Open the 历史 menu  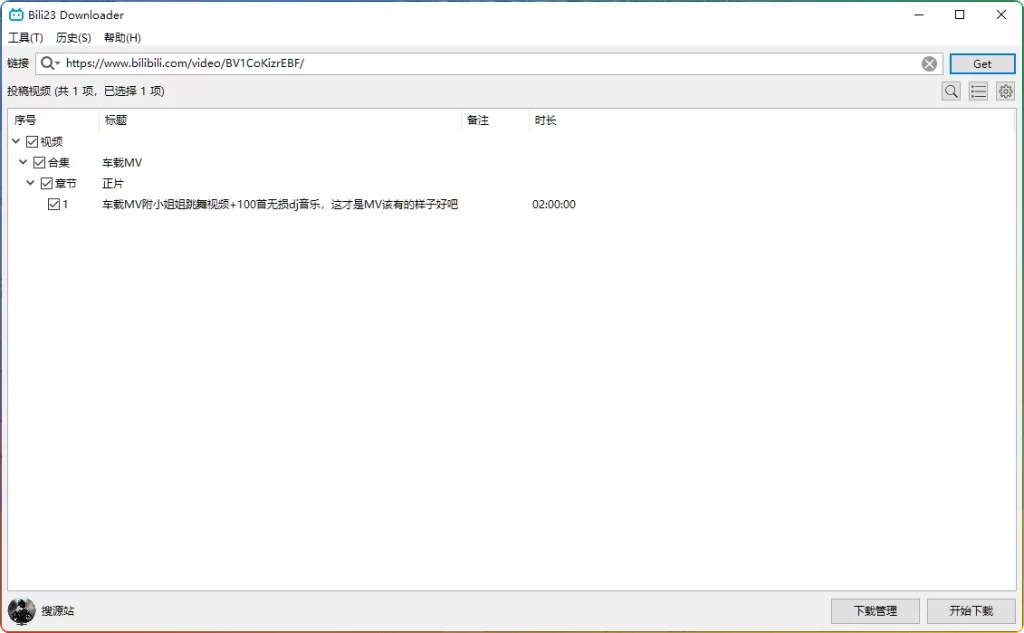72,37
